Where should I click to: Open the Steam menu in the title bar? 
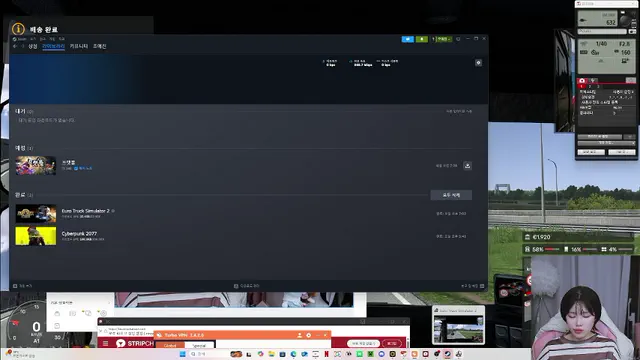[20, 39]
